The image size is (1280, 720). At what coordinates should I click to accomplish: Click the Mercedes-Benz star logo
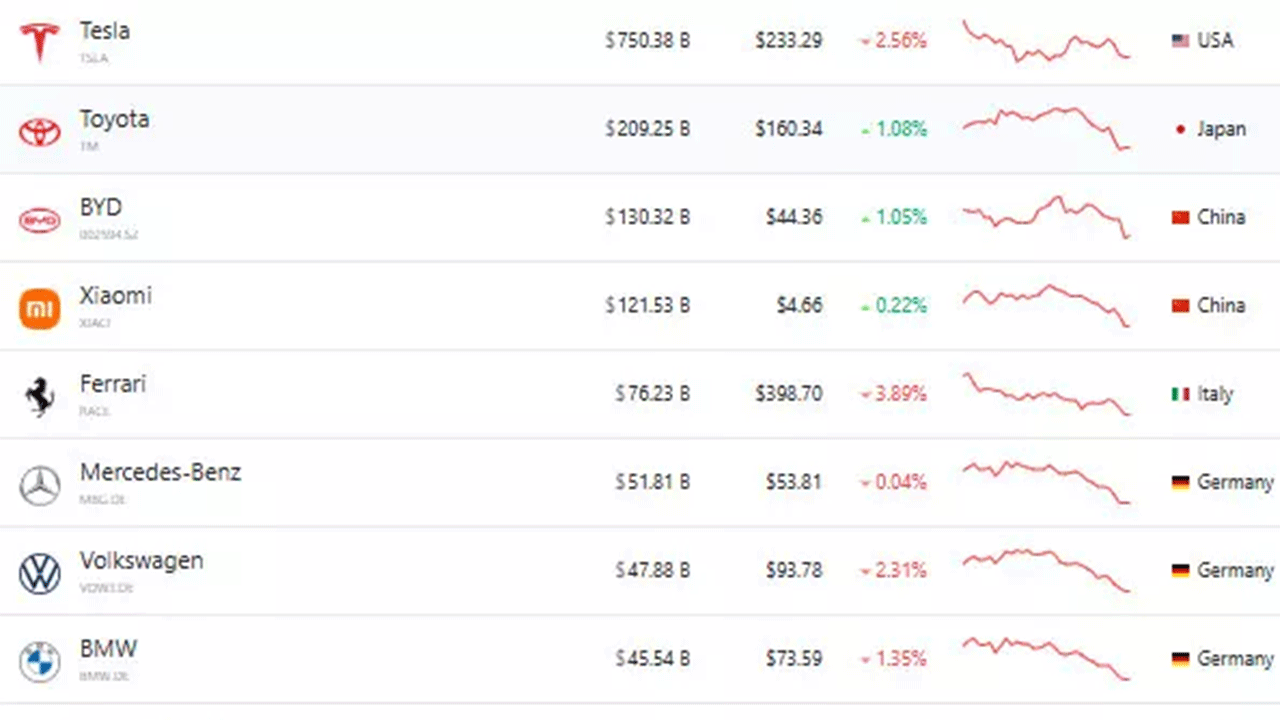pyautogui.click(x=40, y=485)
